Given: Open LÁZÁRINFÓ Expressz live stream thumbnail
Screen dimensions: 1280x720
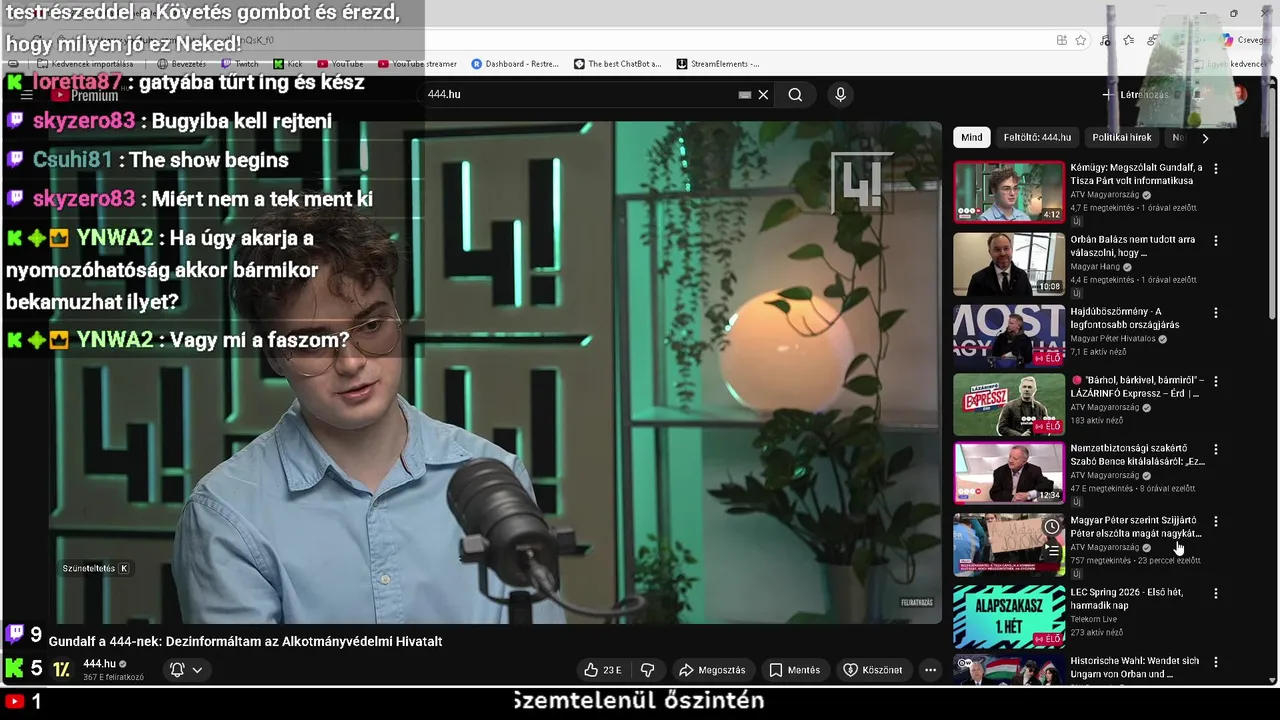Looking at the screenshot, I should pyautogui.click(x=1009, y=405).
